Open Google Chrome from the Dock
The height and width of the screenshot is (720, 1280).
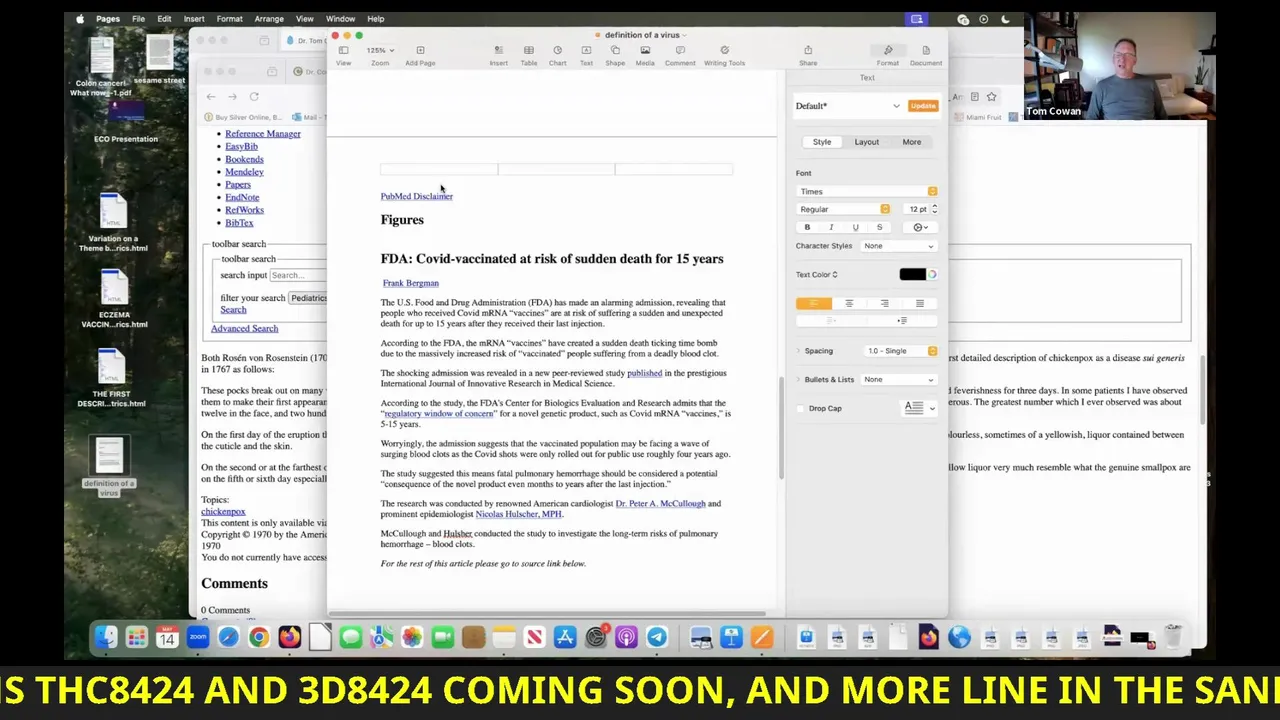[x=259, y=637]
